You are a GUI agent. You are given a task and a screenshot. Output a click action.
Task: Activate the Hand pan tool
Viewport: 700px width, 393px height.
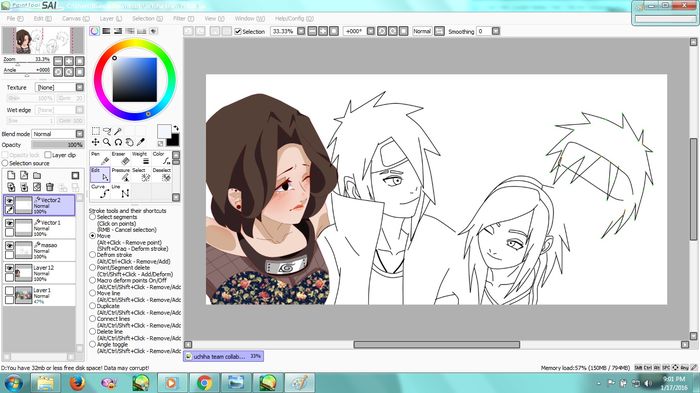[x=129, y=142]
